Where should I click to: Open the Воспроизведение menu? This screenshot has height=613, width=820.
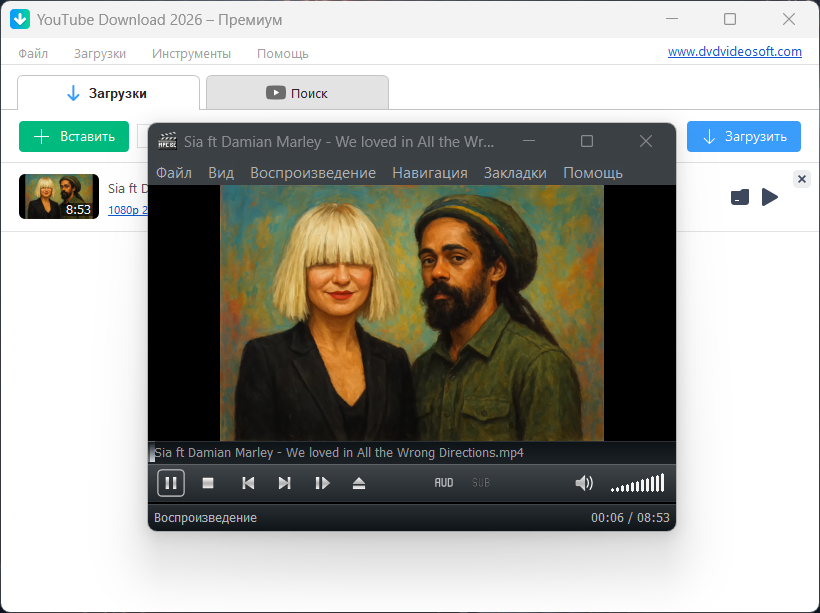point(313,173)
